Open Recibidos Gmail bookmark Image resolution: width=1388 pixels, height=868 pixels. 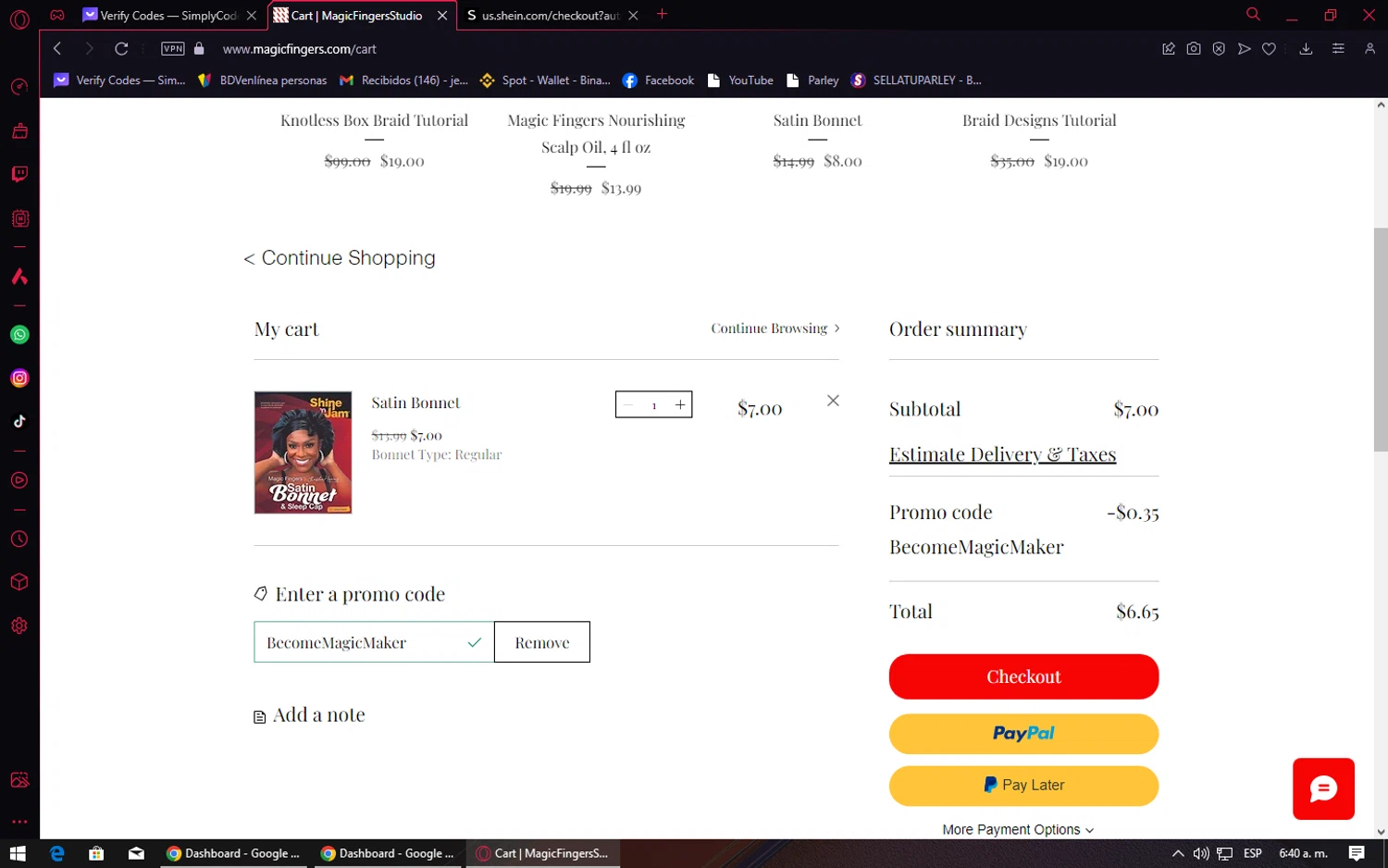(x=403, y=81)
